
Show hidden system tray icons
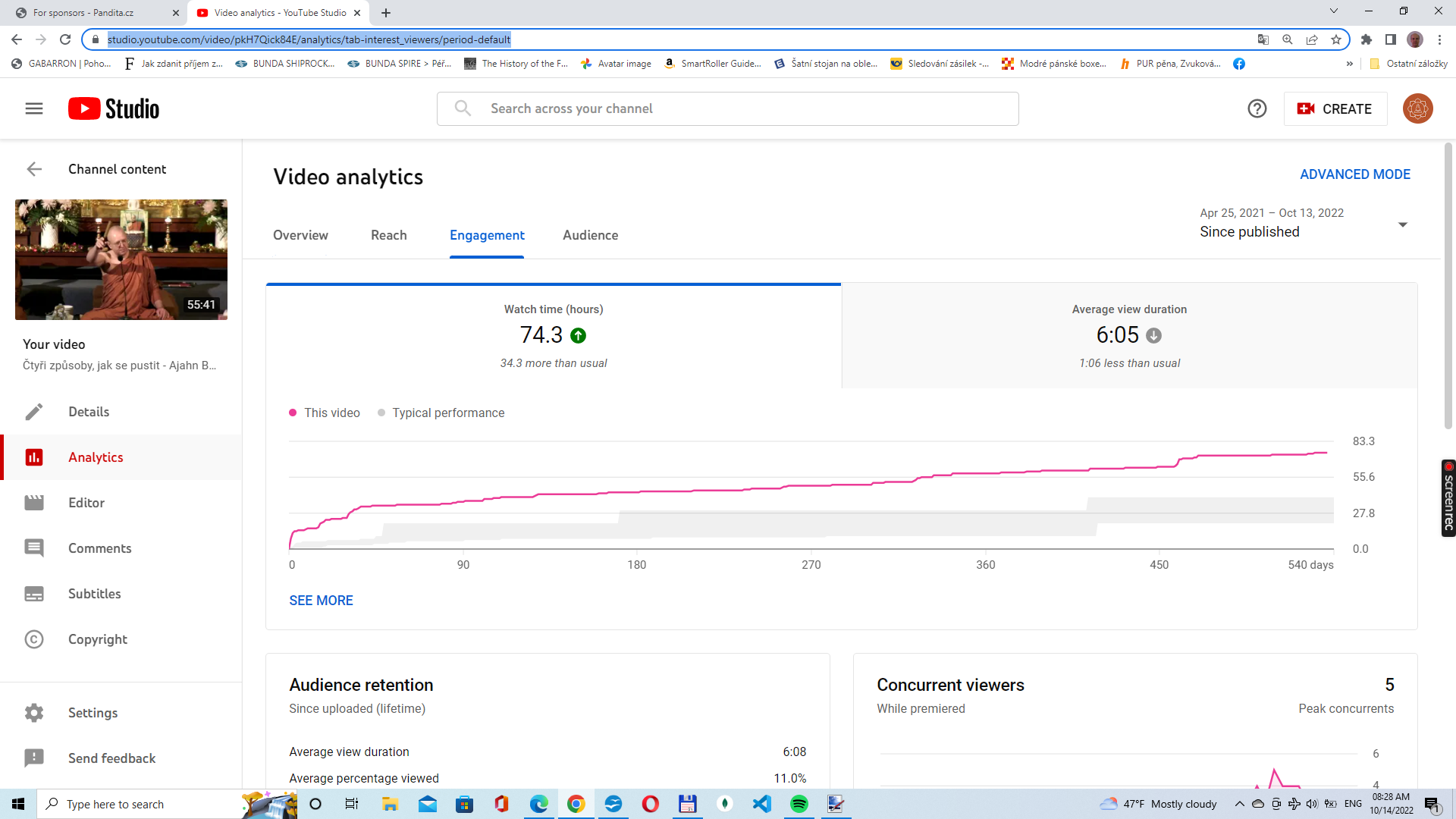click(x=1239, y=804)
